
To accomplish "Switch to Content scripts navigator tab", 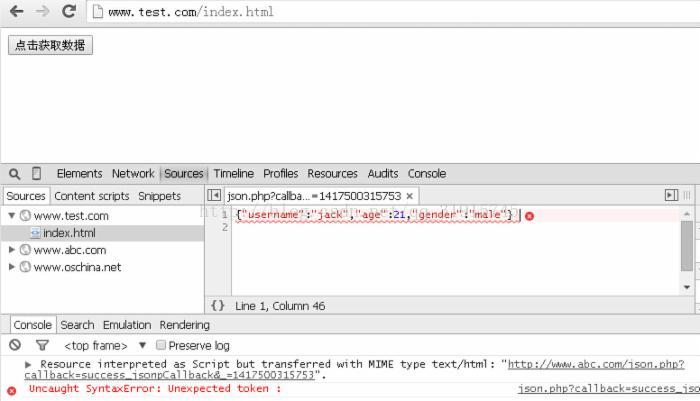I will 92,196.
